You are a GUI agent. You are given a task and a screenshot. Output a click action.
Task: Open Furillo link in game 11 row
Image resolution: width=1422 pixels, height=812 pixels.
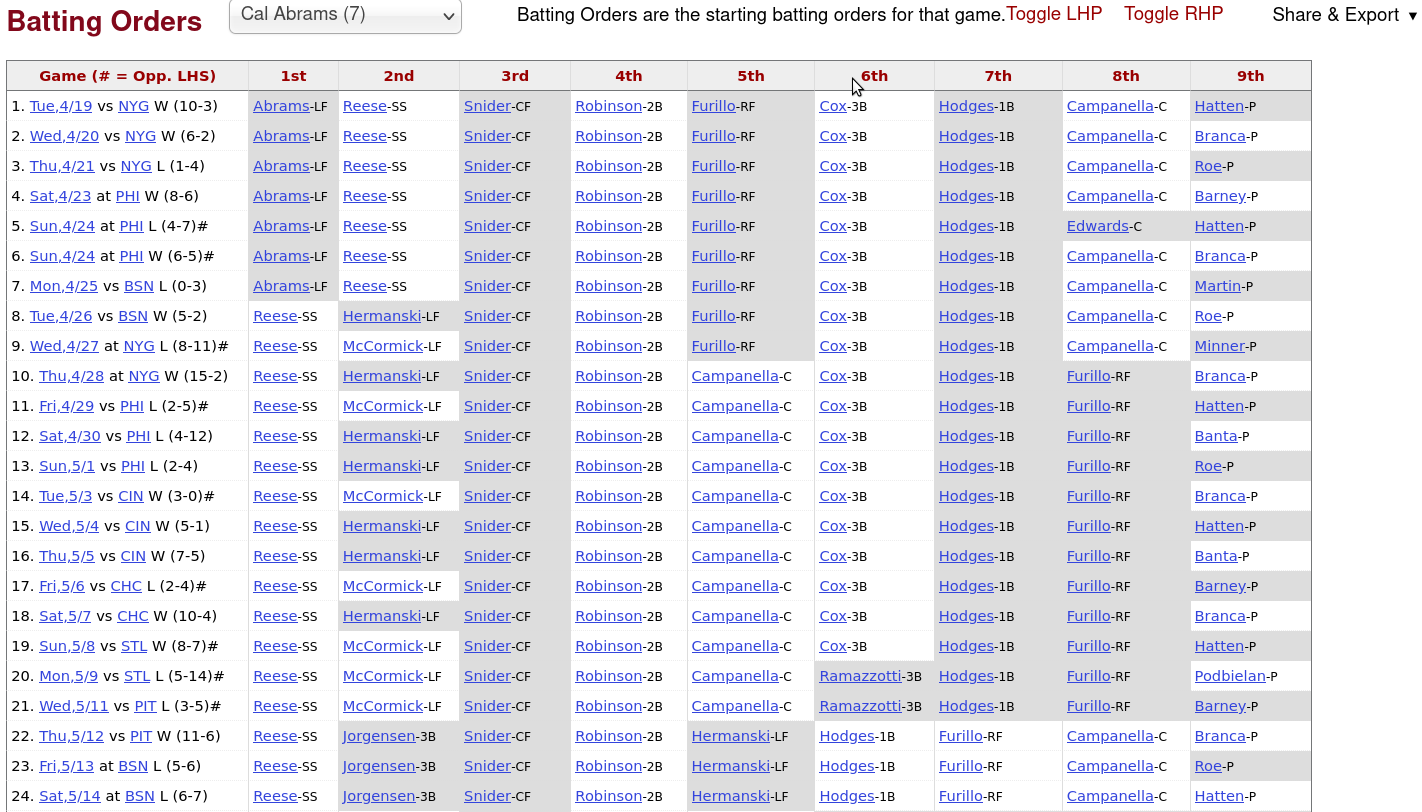pos(1089,406)
